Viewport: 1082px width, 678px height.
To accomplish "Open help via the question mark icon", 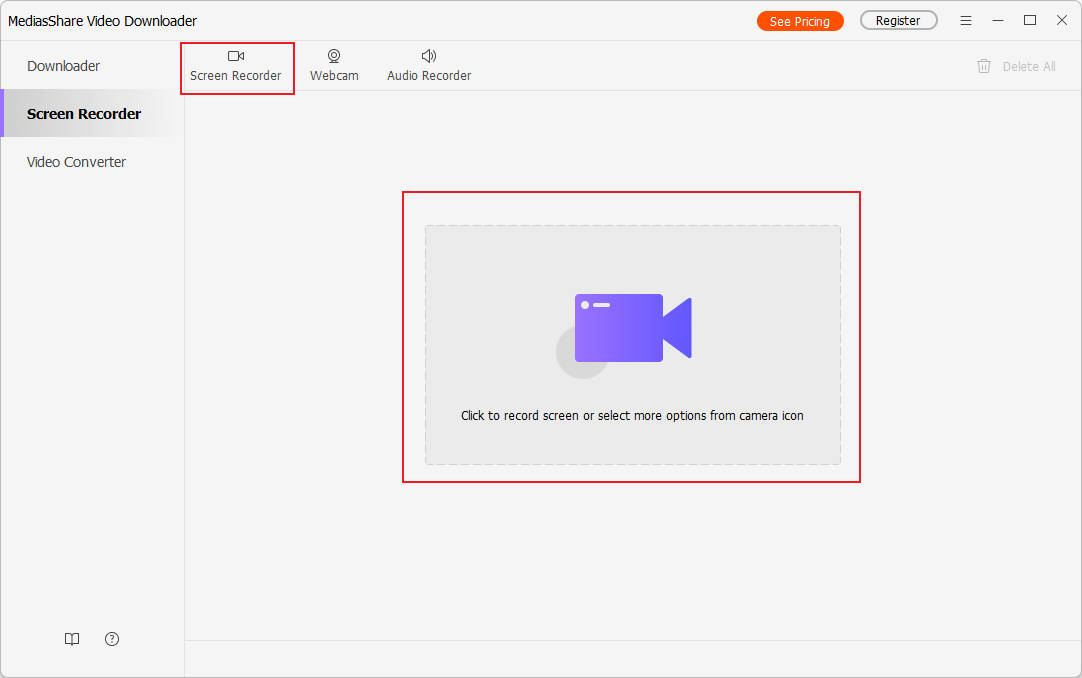I will pos(112,639).
